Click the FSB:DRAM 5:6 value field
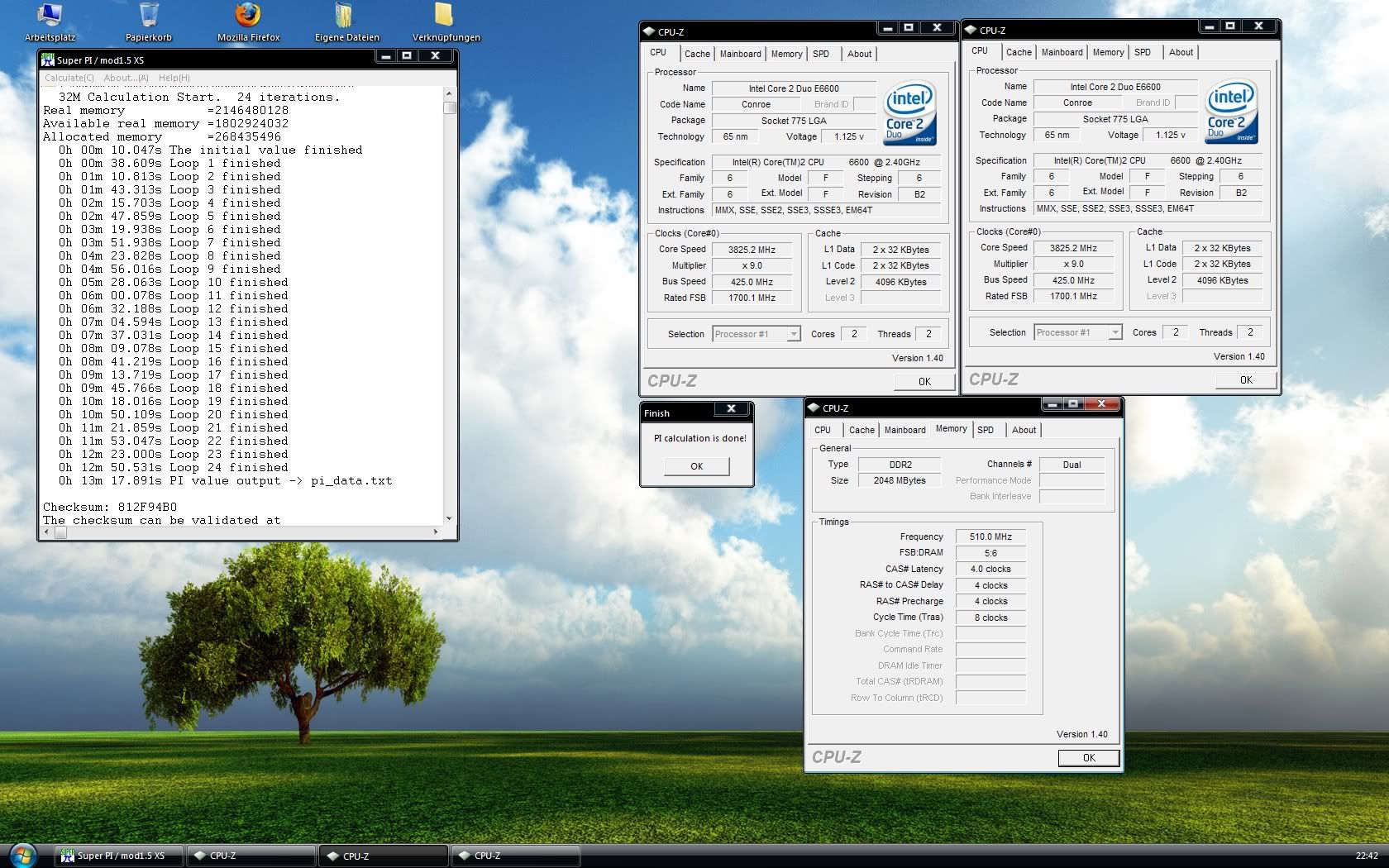The width and height of the screenshot is (1389, 868). click(990, 553)
